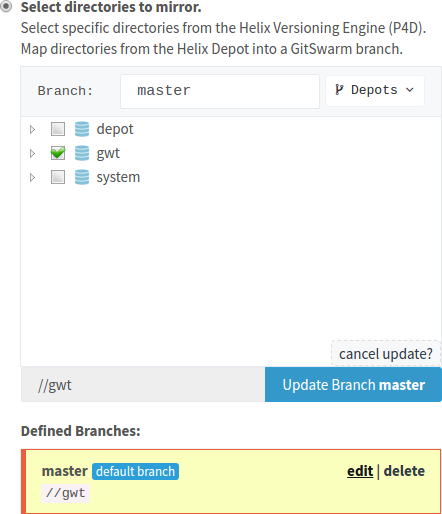
Task: Check the system checkbox
Action: click(58, 177)
